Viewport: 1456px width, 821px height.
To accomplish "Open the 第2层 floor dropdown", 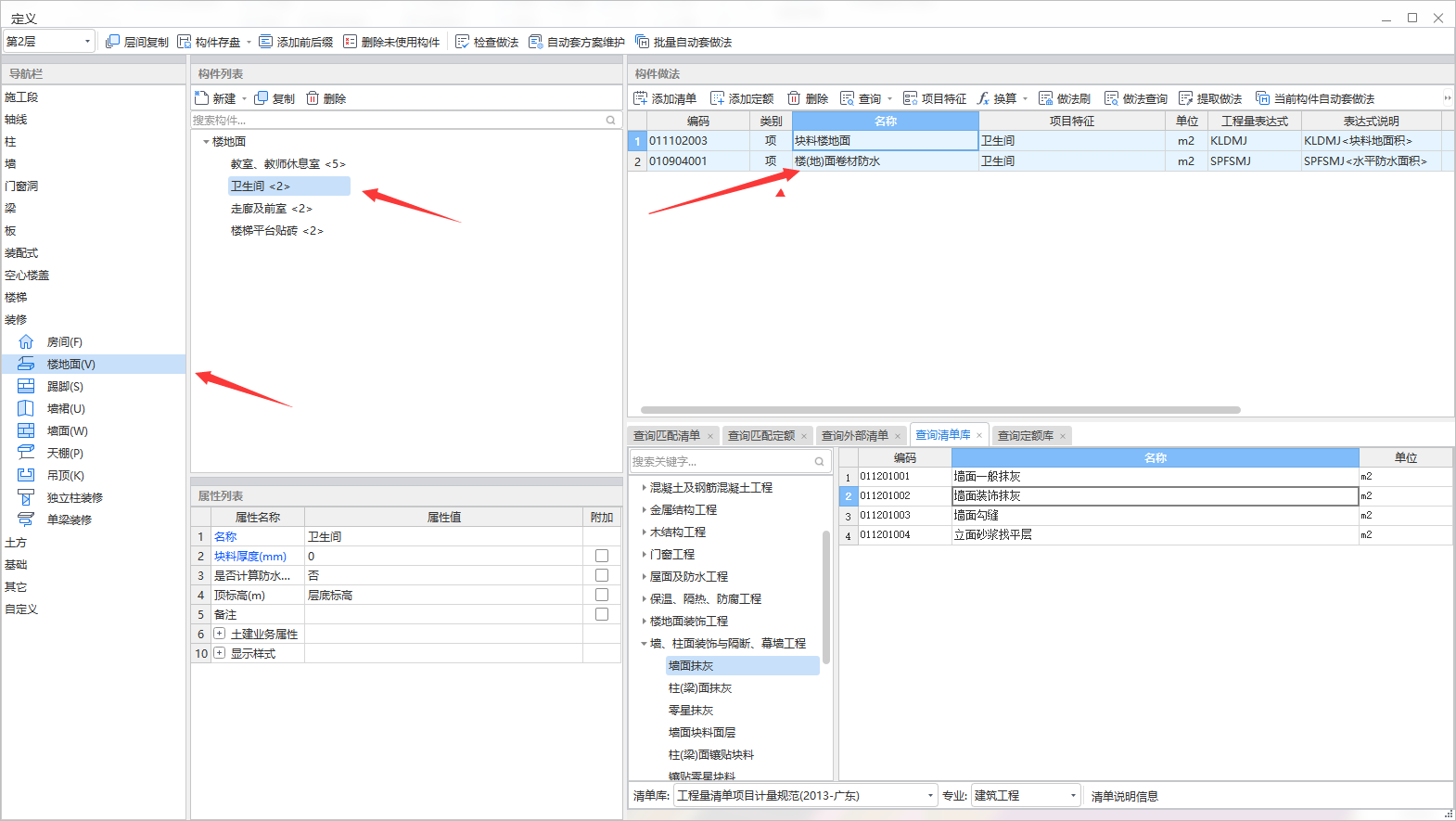I will coord(88,42).
